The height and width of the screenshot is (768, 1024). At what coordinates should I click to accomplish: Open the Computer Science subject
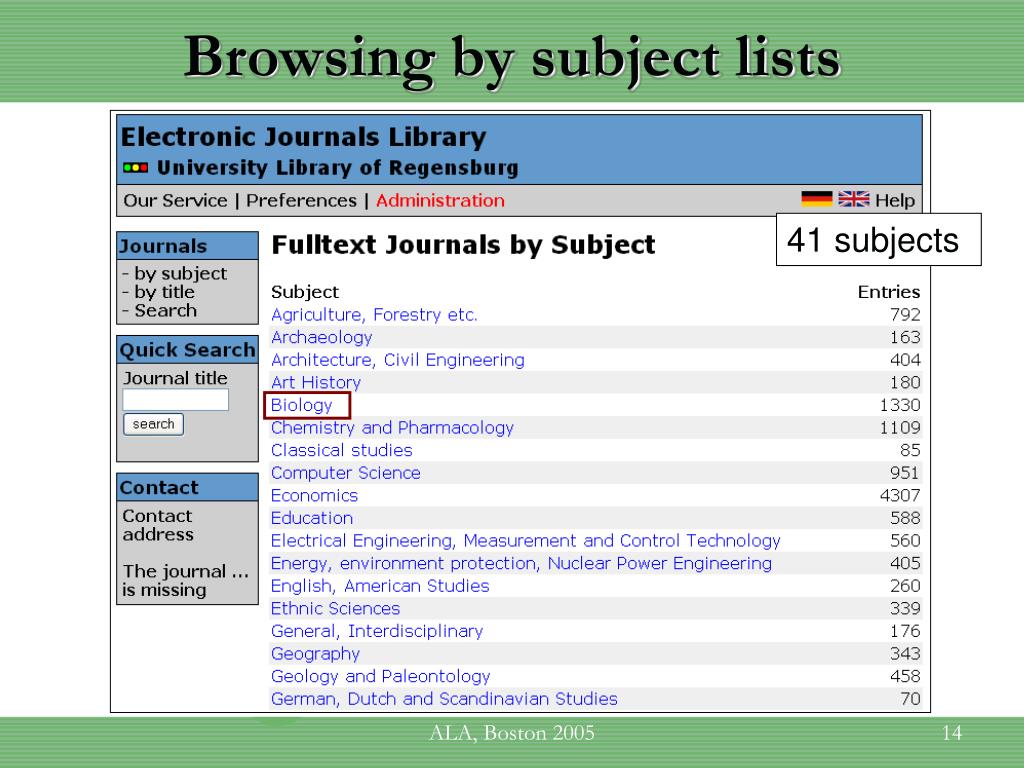point(345,473)
